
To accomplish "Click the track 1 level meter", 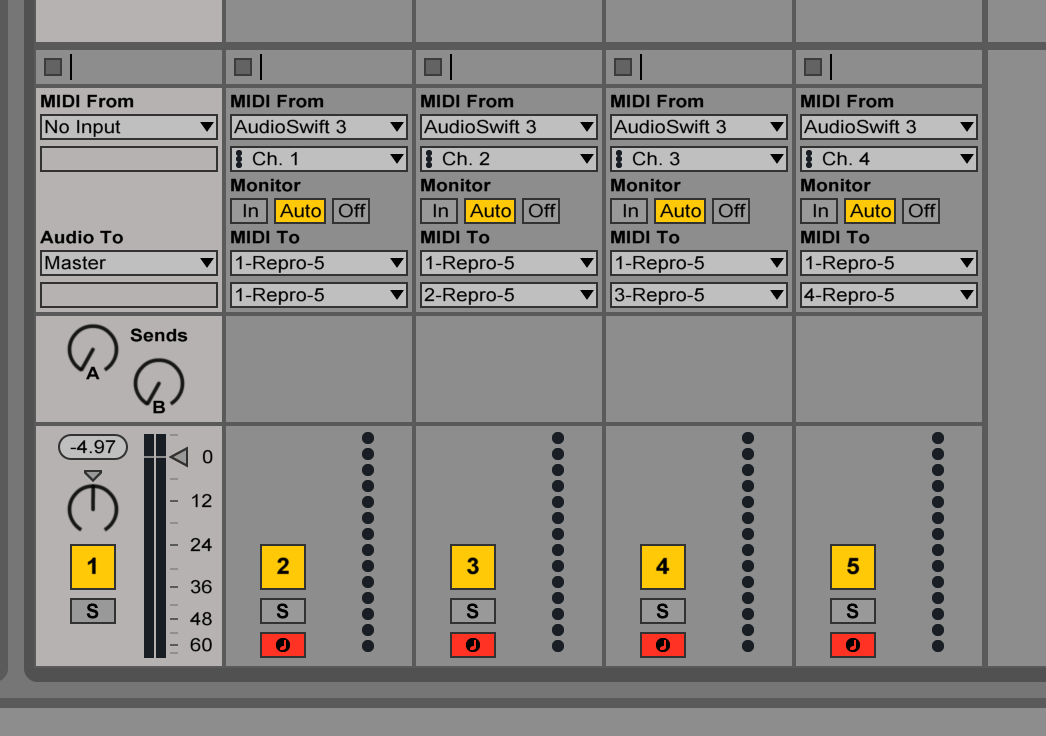I will tap(155, 546).
